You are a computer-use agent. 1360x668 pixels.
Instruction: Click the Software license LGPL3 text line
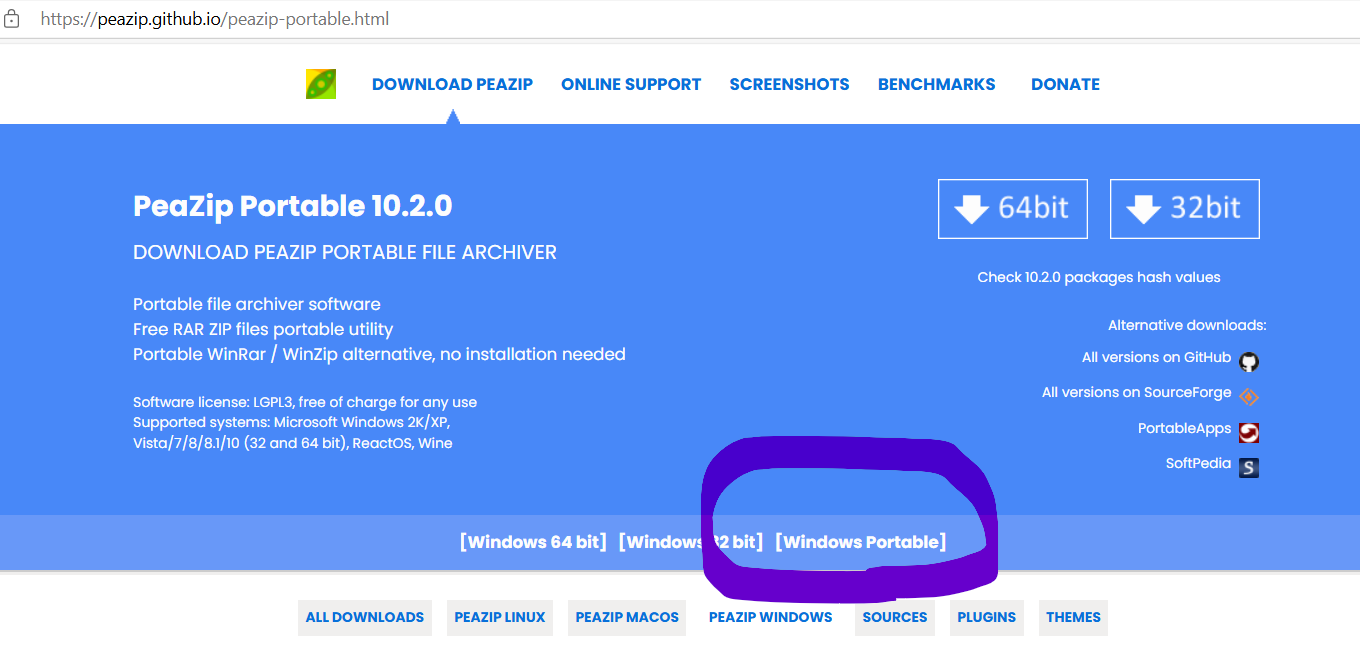point(305,402)
